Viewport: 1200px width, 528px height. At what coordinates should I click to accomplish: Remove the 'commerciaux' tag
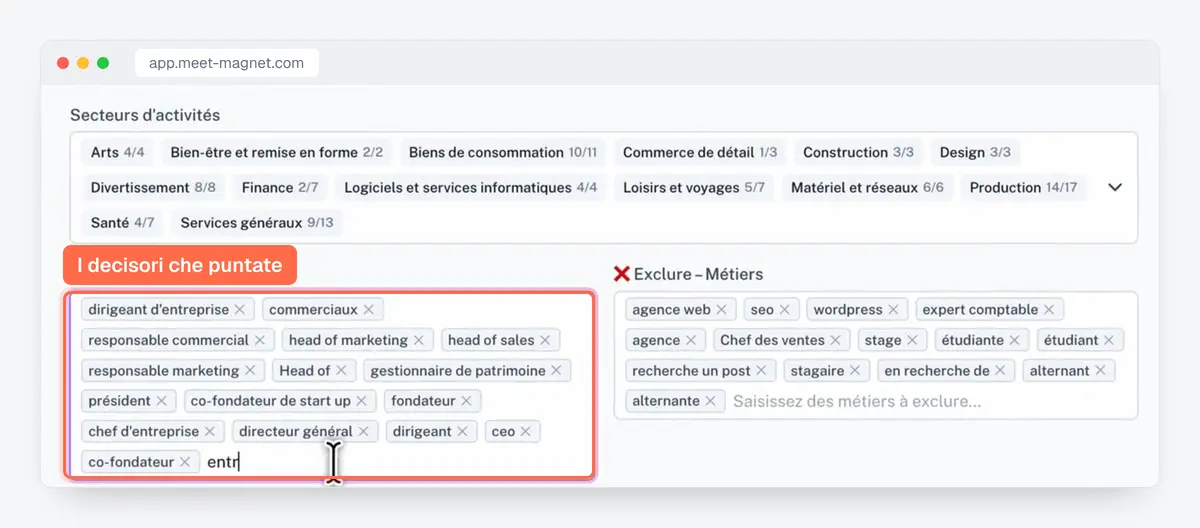tap(369, 310)
